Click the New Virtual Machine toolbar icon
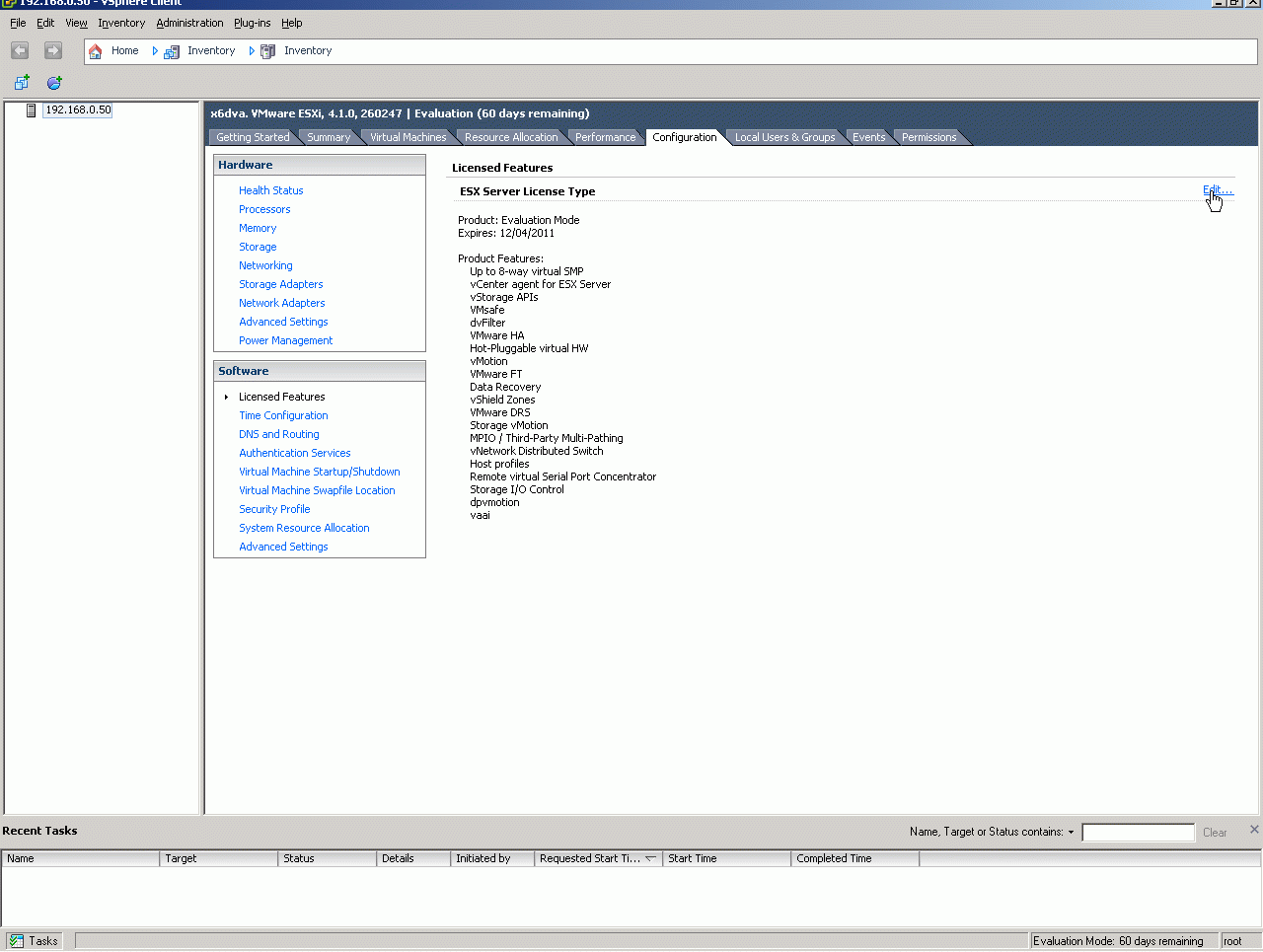 [x=22, y=83]
